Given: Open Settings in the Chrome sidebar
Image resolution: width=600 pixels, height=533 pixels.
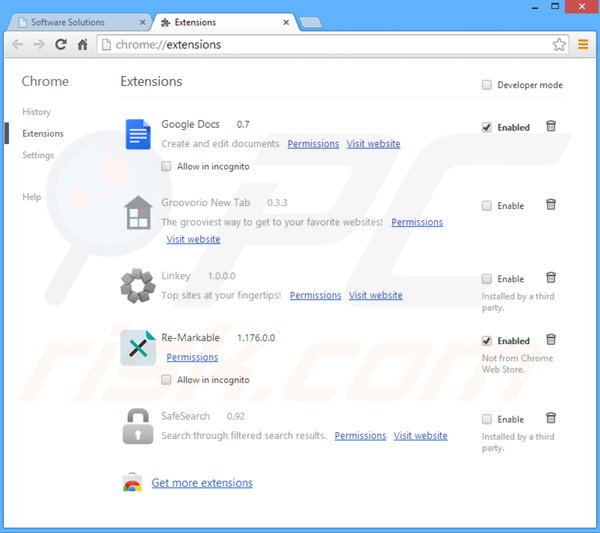Looking at the screenshot, I should click(x=38, y=155).
